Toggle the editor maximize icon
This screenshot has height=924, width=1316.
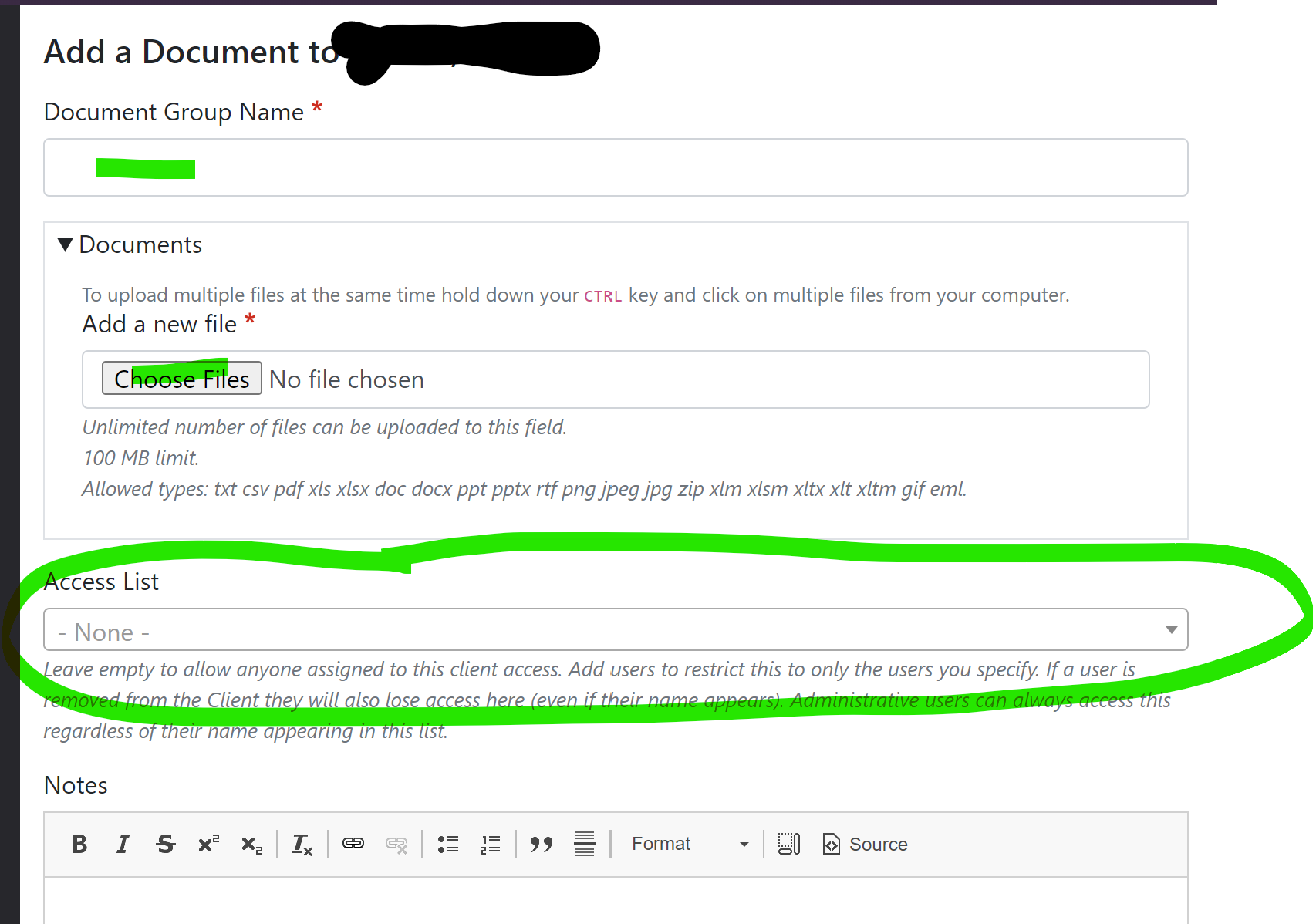point(788,844)
